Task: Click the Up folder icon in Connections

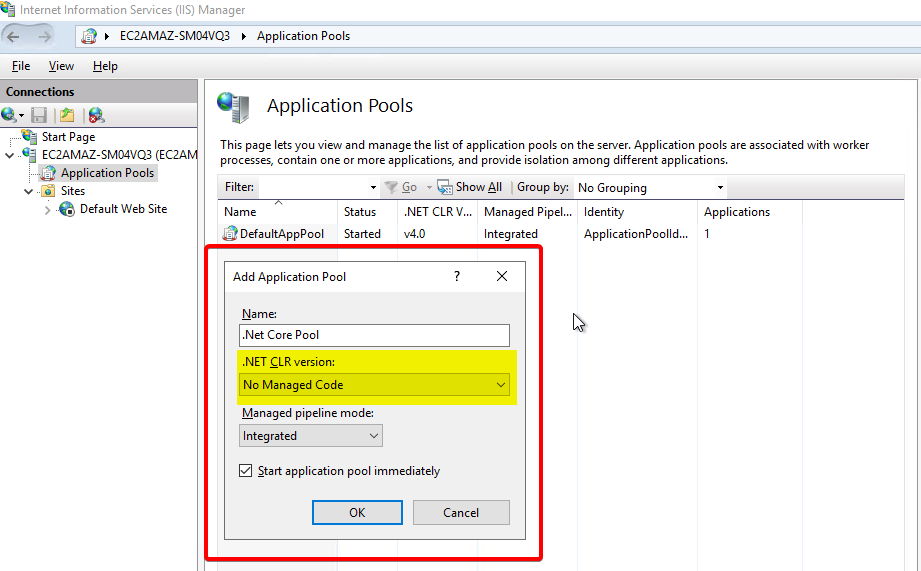Action: coord(66,115)
